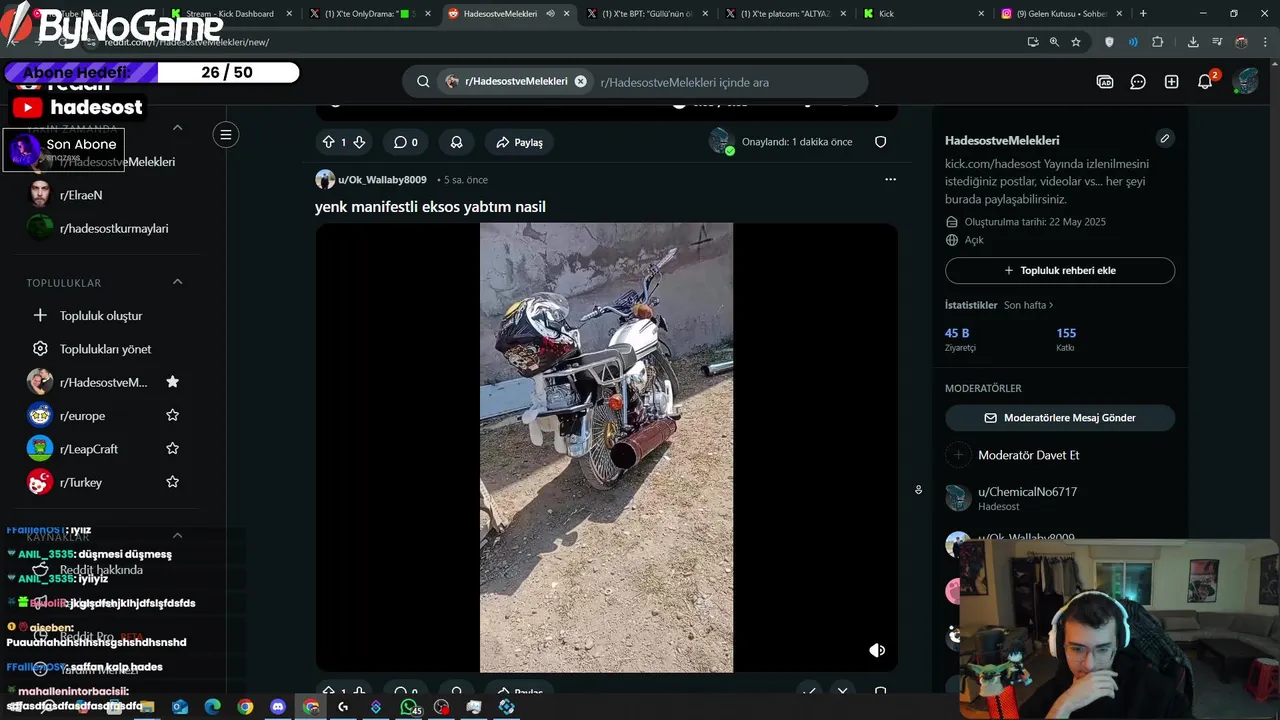Open the user avatar menu

pos(1245,82)
